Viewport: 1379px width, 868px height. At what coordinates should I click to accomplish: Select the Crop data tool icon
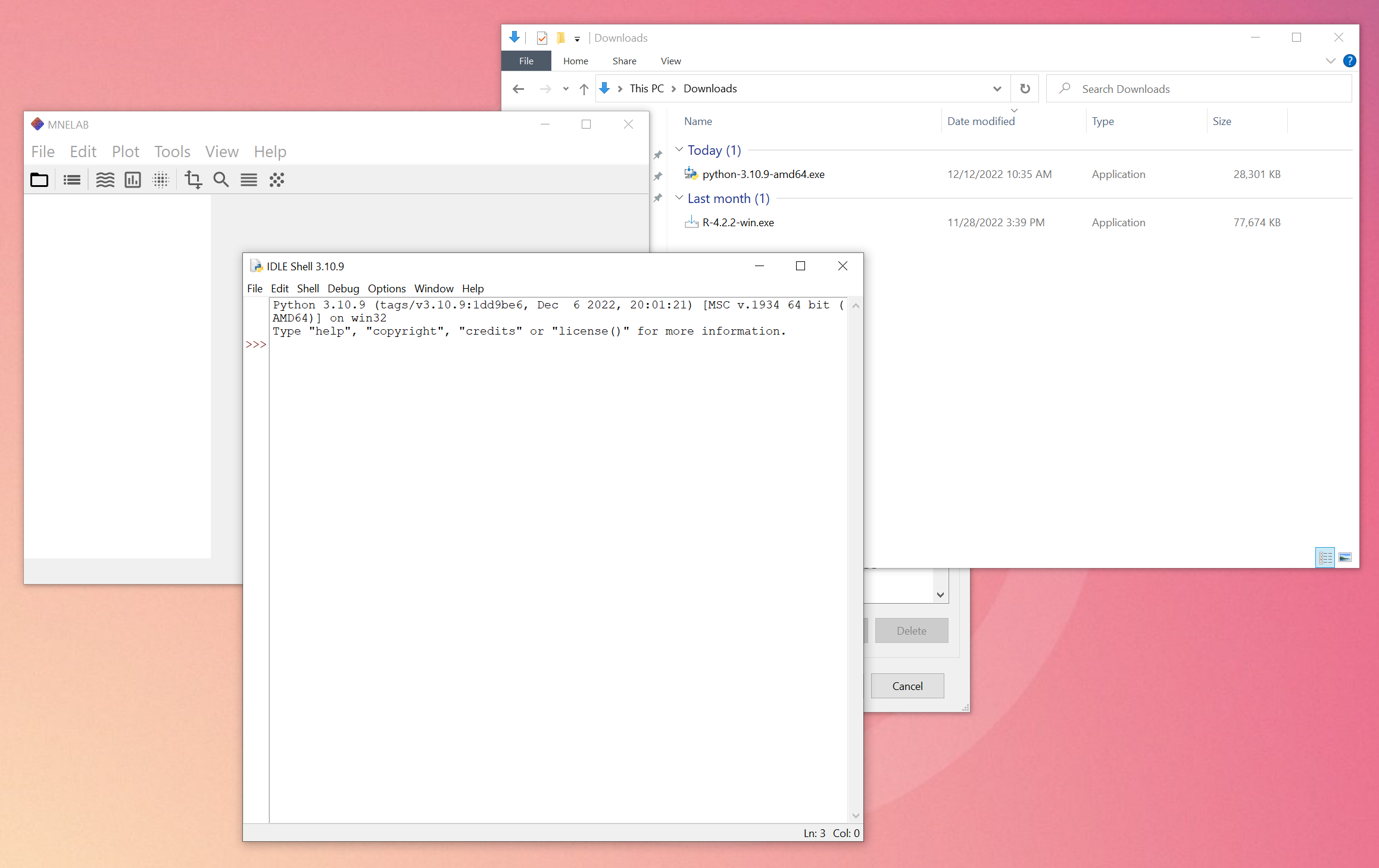pos(193,180)
